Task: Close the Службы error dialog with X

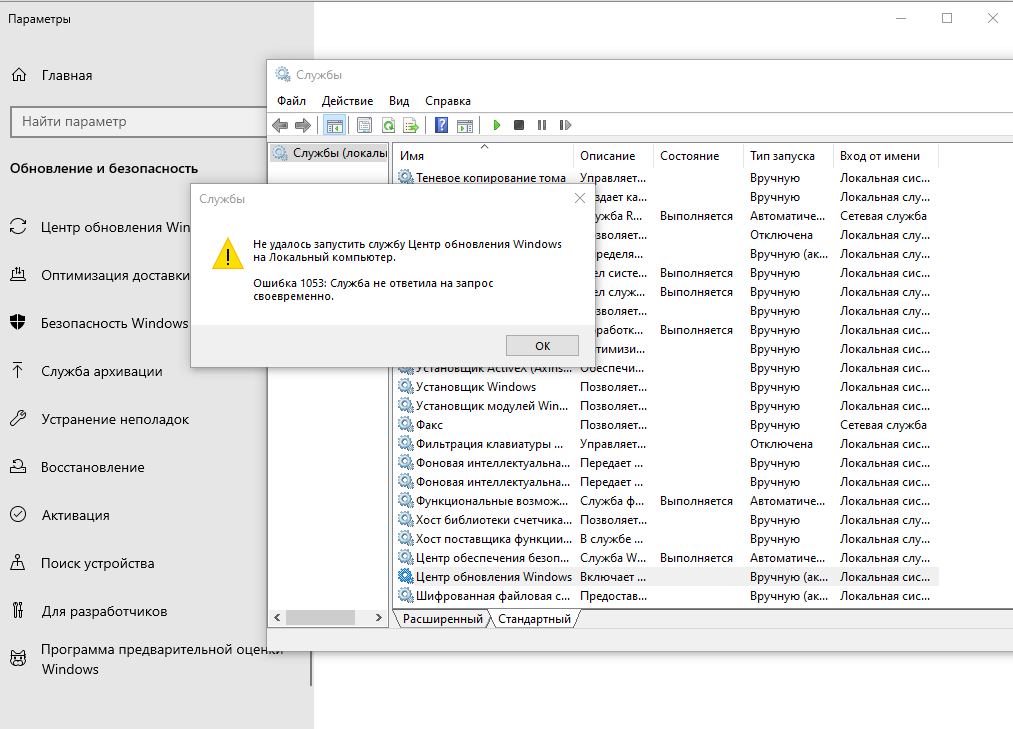Action: (x=580, y=199)
